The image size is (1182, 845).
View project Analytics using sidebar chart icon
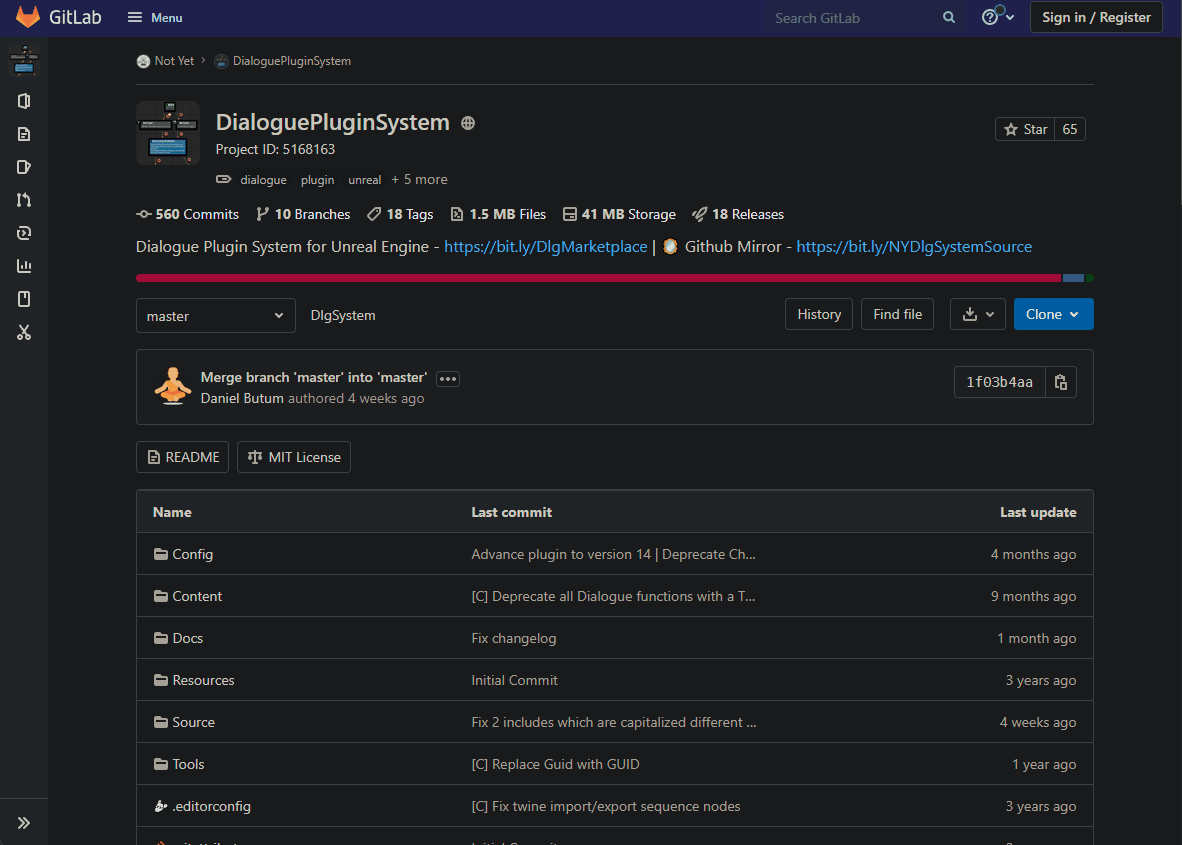click(24, 265)
